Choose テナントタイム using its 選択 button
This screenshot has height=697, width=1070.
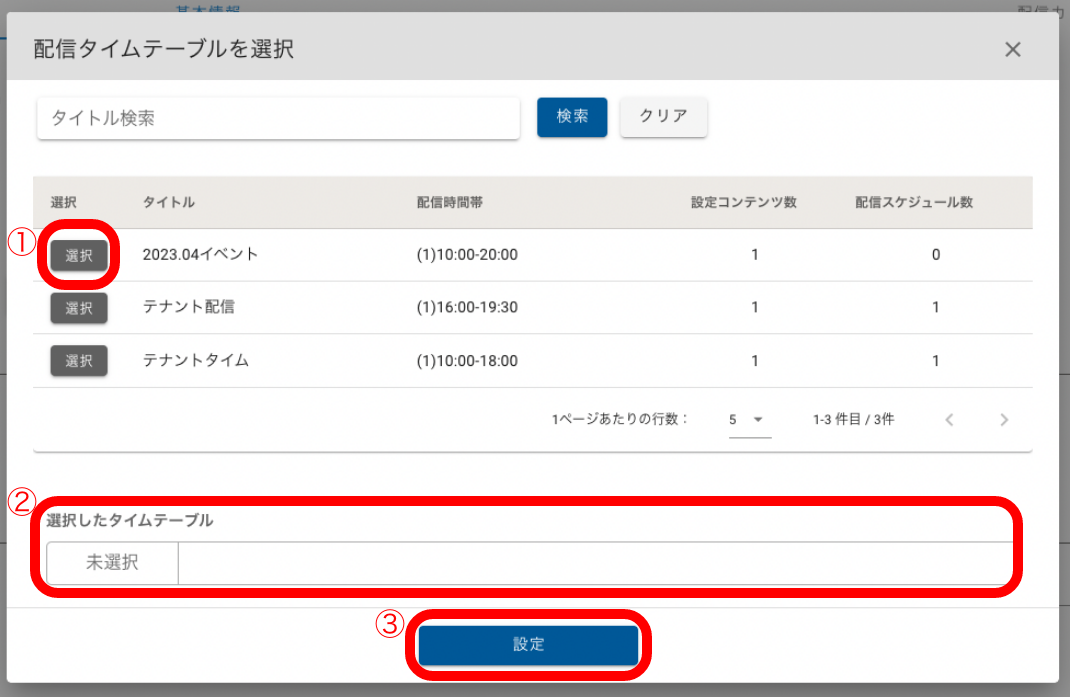coord(79,361)
